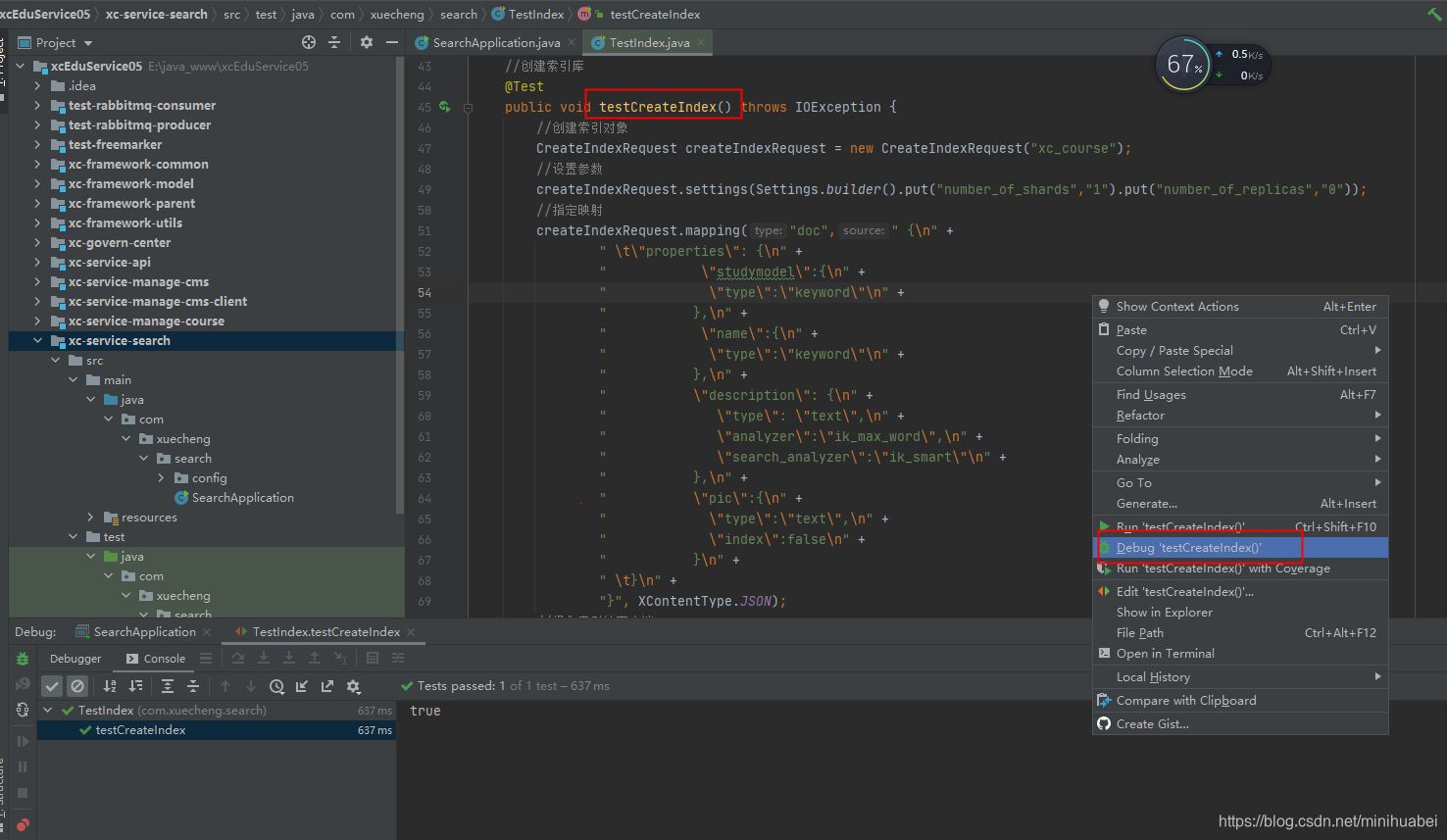Open Refactor submenu

click(1240, 416)
